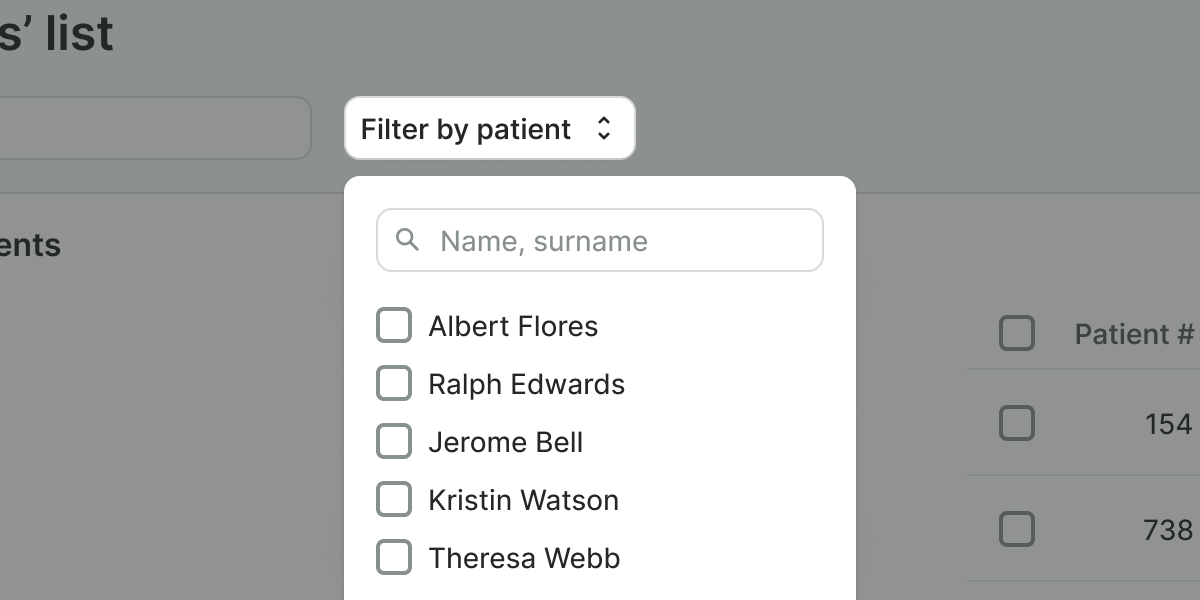Enable the Jerome Bell checkbox
This screenshot has width=1200, height=600.
(x=394, y=442)
